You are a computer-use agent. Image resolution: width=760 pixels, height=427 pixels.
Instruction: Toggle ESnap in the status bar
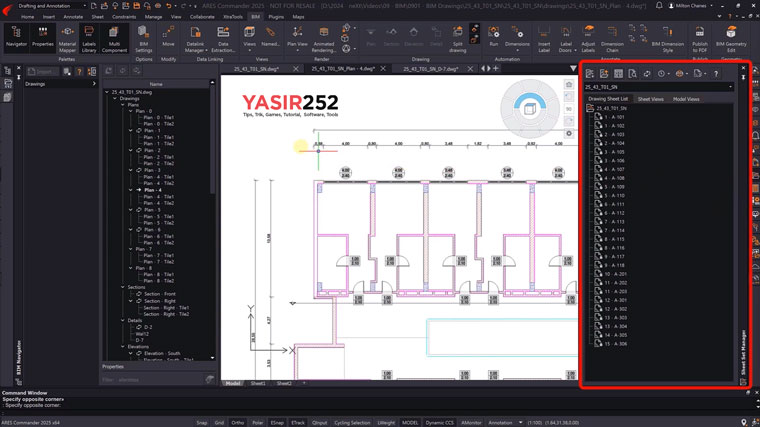tap(277, 423)
